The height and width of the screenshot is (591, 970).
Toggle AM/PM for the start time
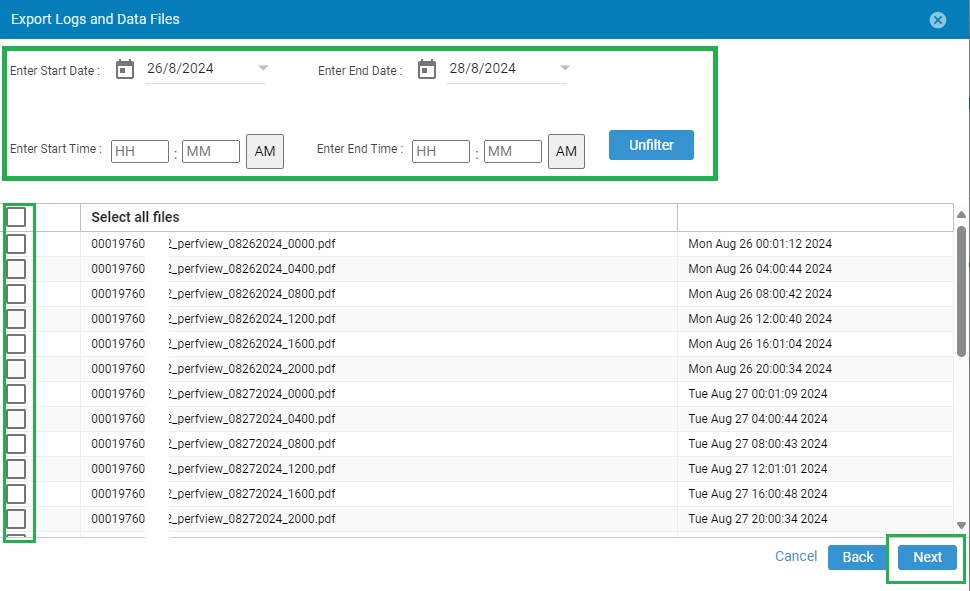coord(264,151)
